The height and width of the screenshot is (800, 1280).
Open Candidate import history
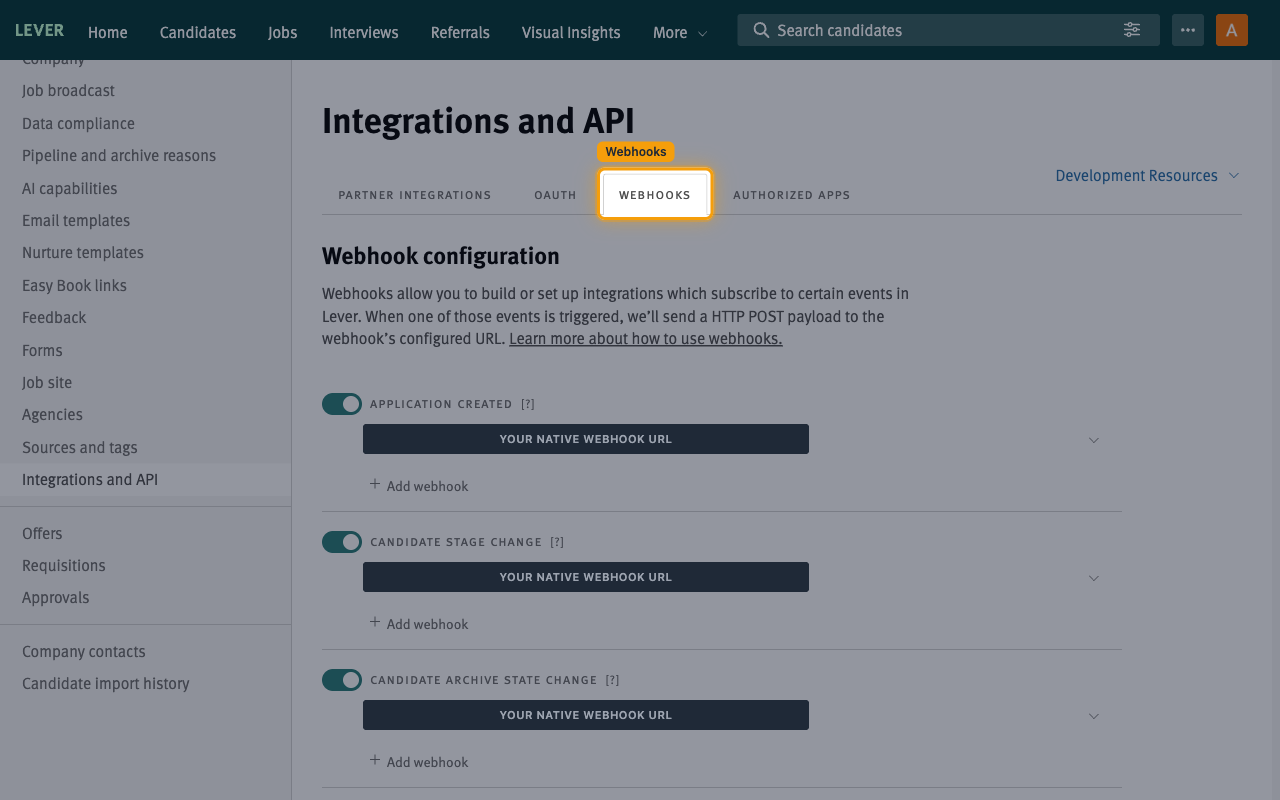tap(106, 683)
